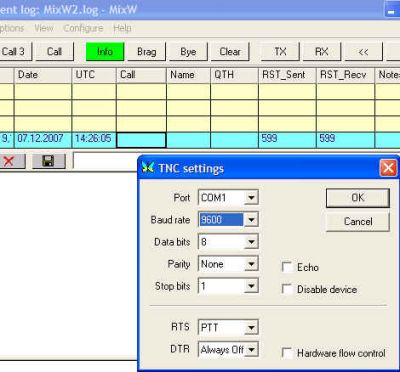
Task: Click the RX button
Action: pos(322,52)
